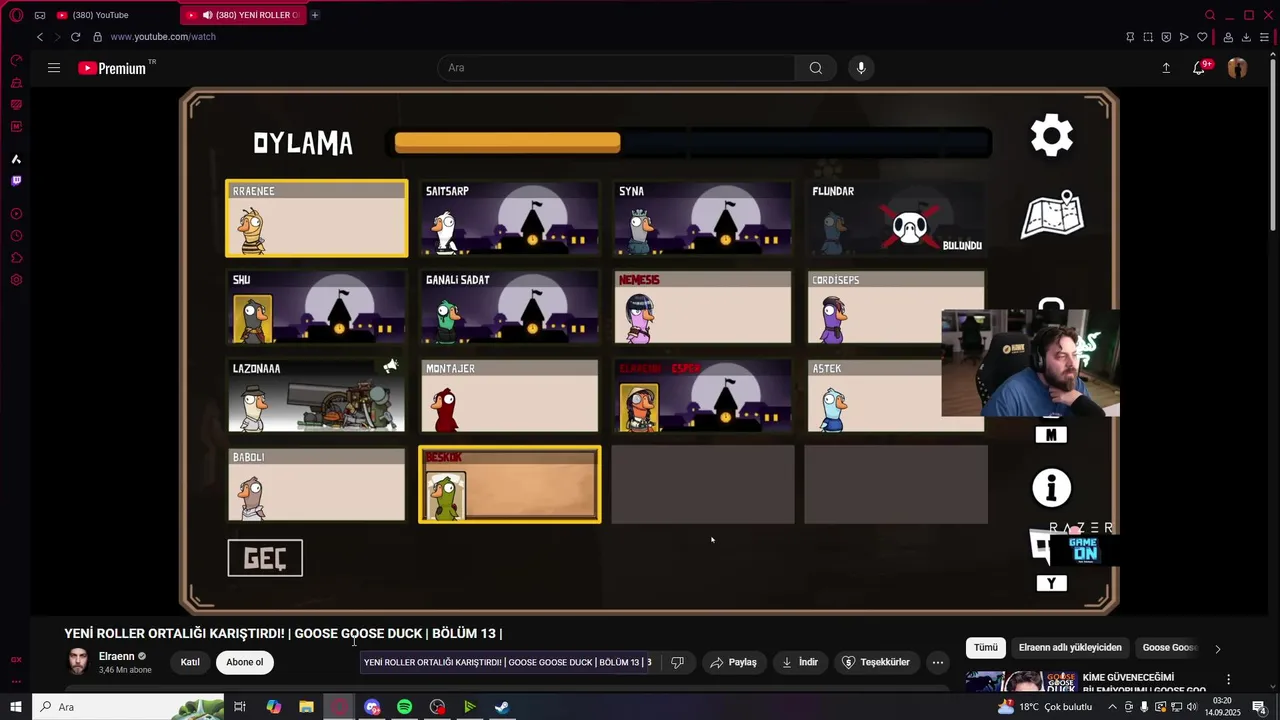Click the Windows taskbar search box
Viewport: 1280px width, 720px height.
(128, 707)
